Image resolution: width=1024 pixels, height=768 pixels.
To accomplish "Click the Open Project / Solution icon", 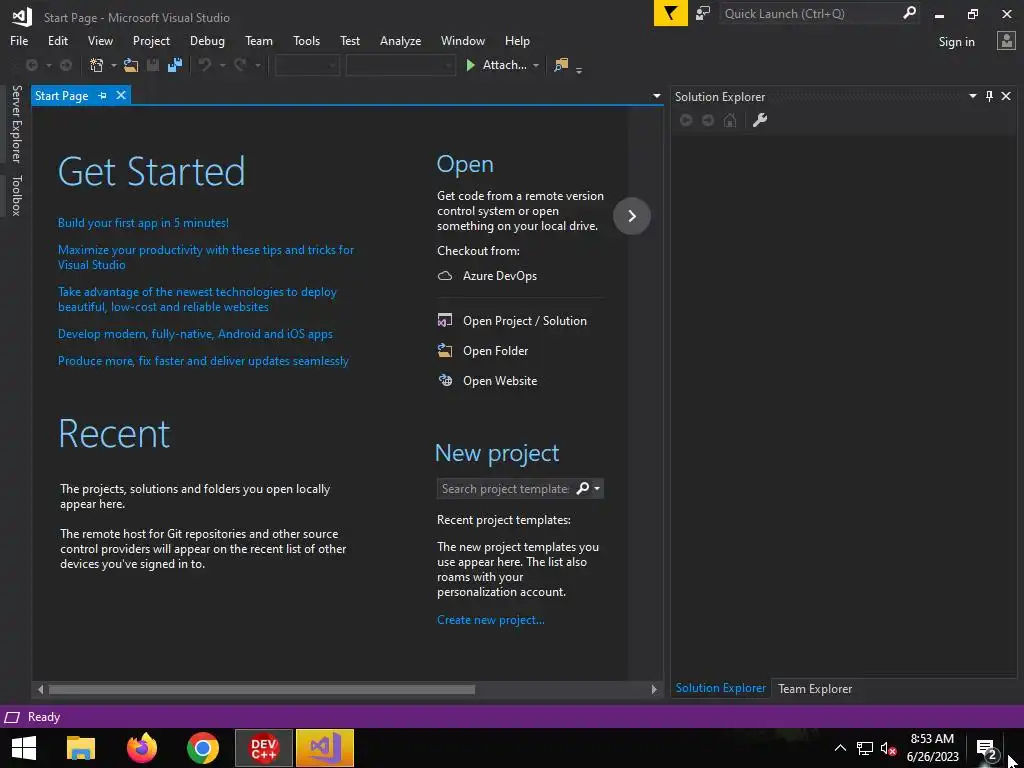I will [x=445, y=321].
